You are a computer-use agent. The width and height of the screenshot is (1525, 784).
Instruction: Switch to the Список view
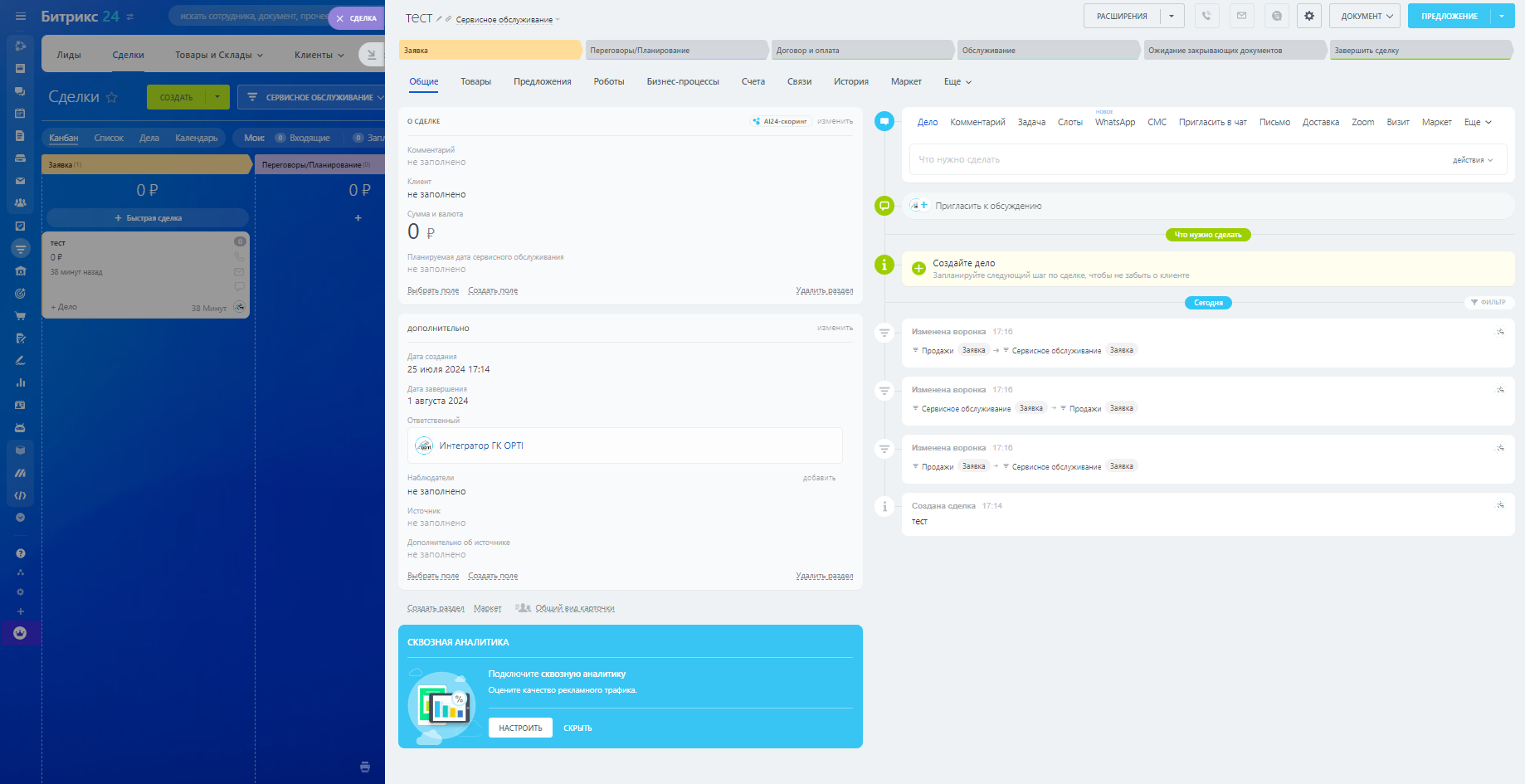(x=109, y=138)
